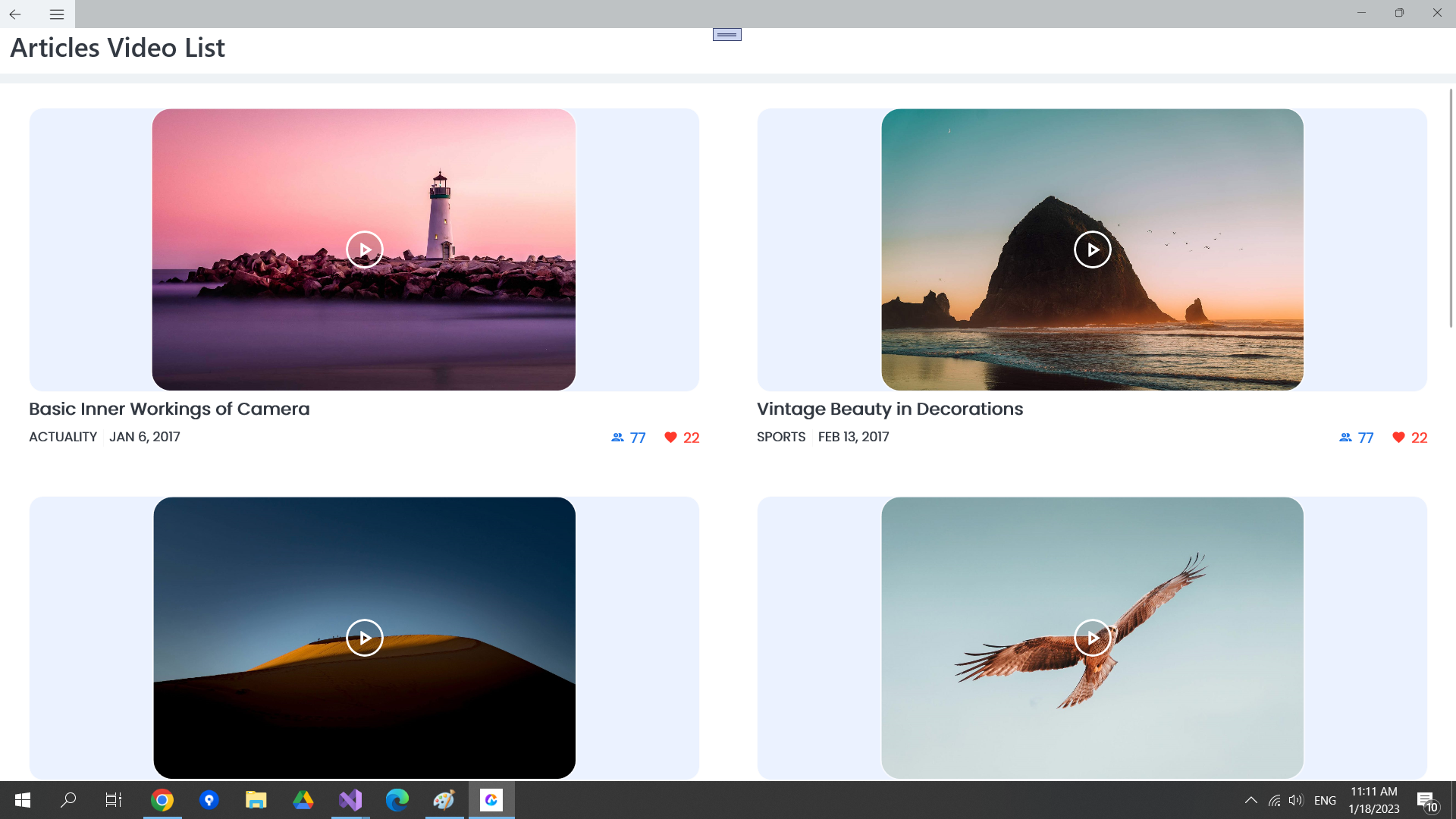Open the Paint palette app on taskbar

(x=444, y=800)
